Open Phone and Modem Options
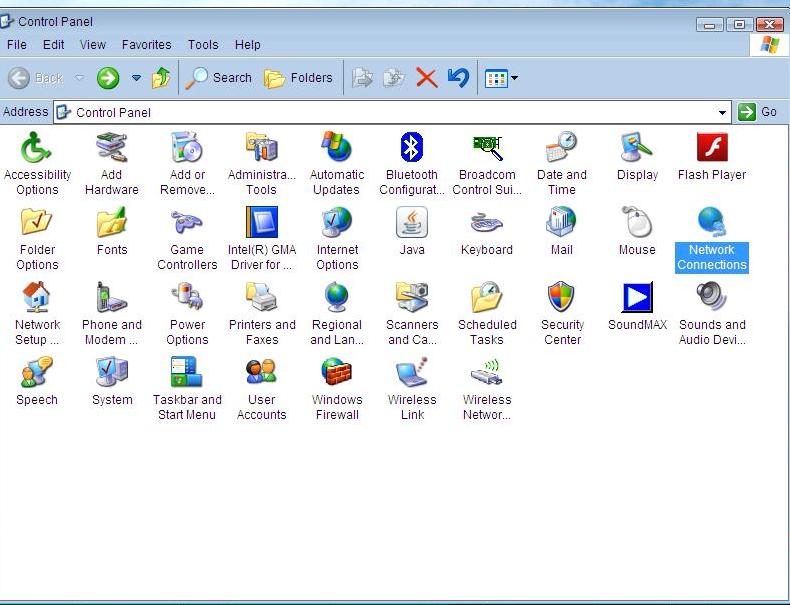790x605 pixels. (x=111, y=313)
